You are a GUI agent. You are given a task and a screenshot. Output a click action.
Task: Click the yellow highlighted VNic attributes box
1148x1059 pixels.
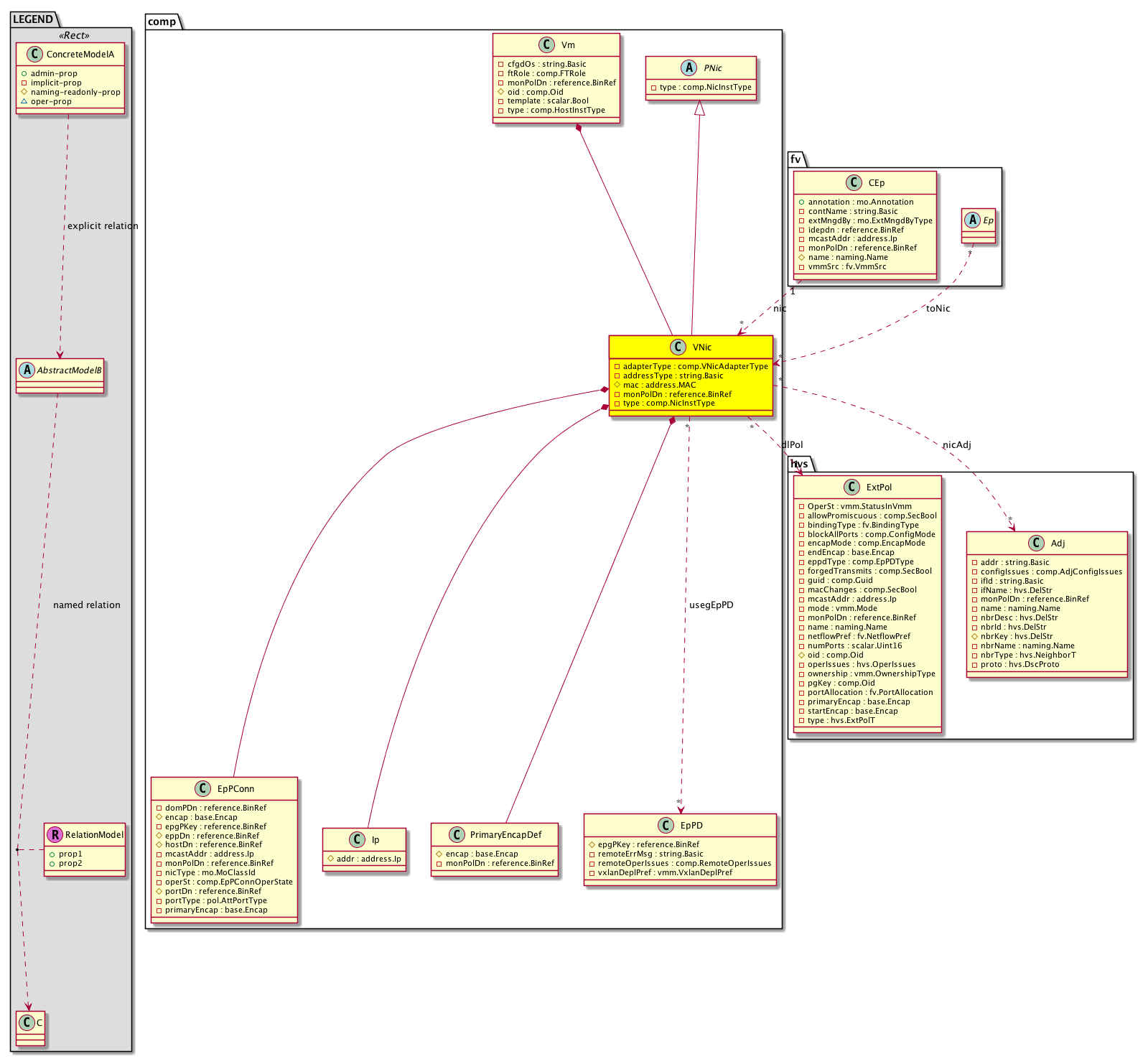(x=691, y=385)
